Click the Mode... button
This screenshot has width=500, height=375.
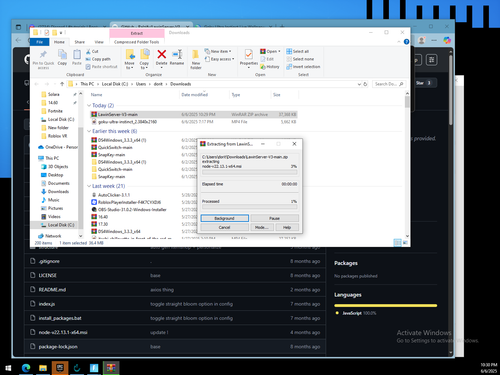[262, 227]
